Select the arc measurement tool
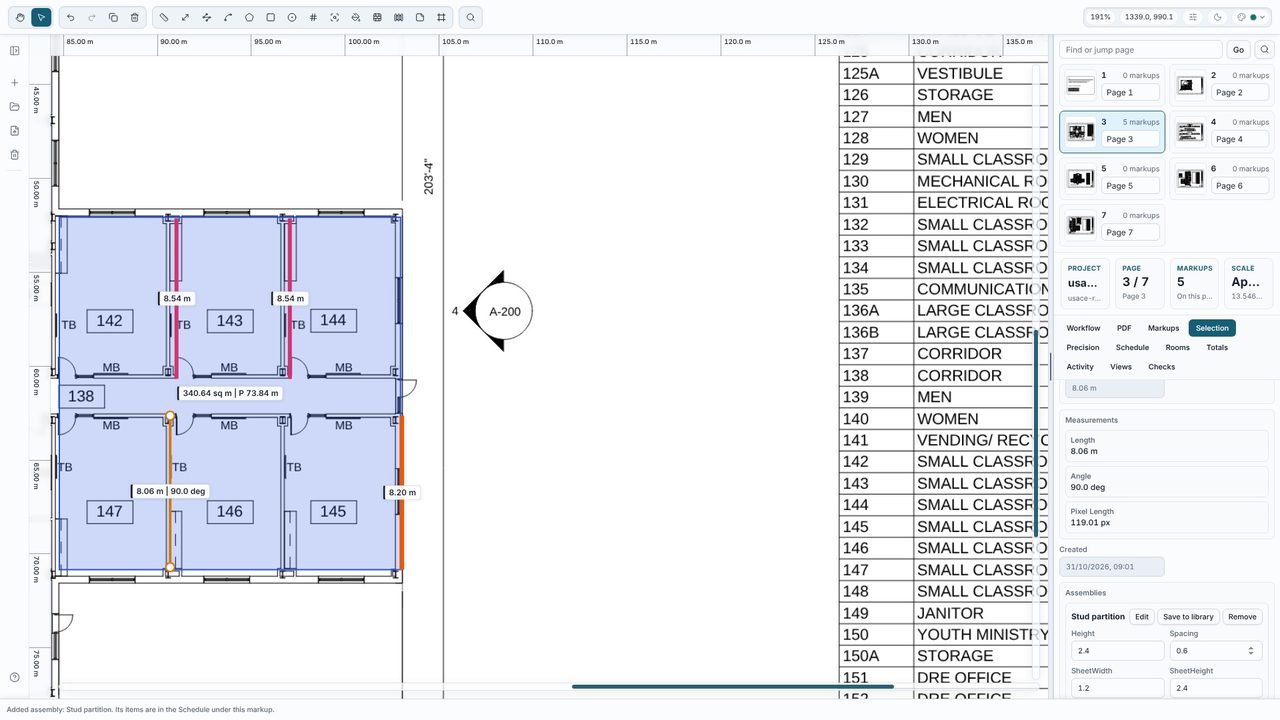 pyautogui.click(x=228, y=17)
